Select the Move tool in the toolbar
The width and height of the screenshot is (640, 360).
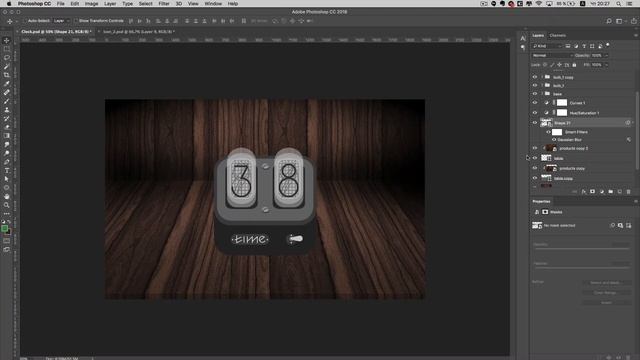pyautogui.click(x=7, y=40)
